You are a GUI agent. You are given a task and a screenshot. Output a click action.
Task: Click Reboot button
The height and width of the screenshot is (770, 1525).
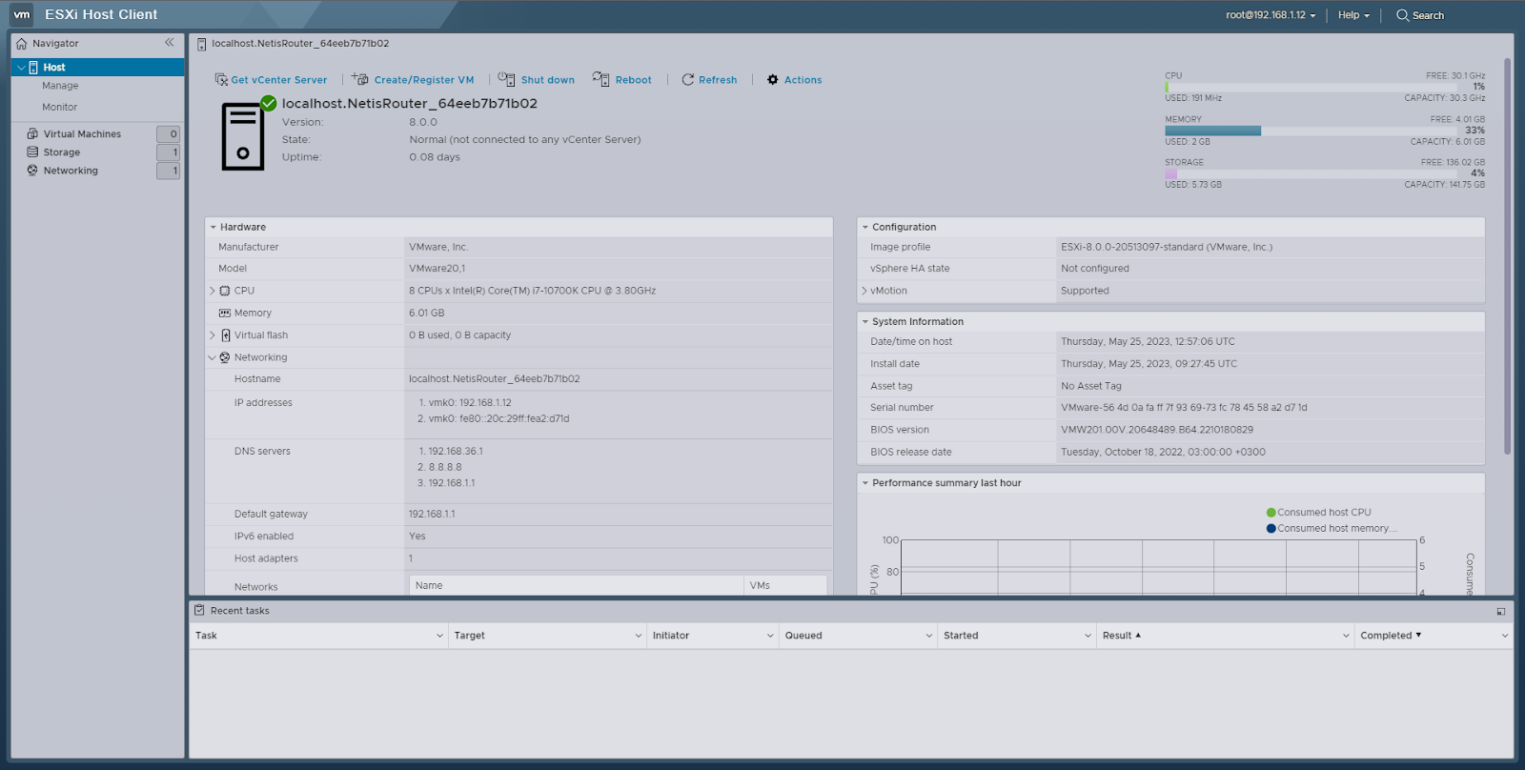(622, 80)
